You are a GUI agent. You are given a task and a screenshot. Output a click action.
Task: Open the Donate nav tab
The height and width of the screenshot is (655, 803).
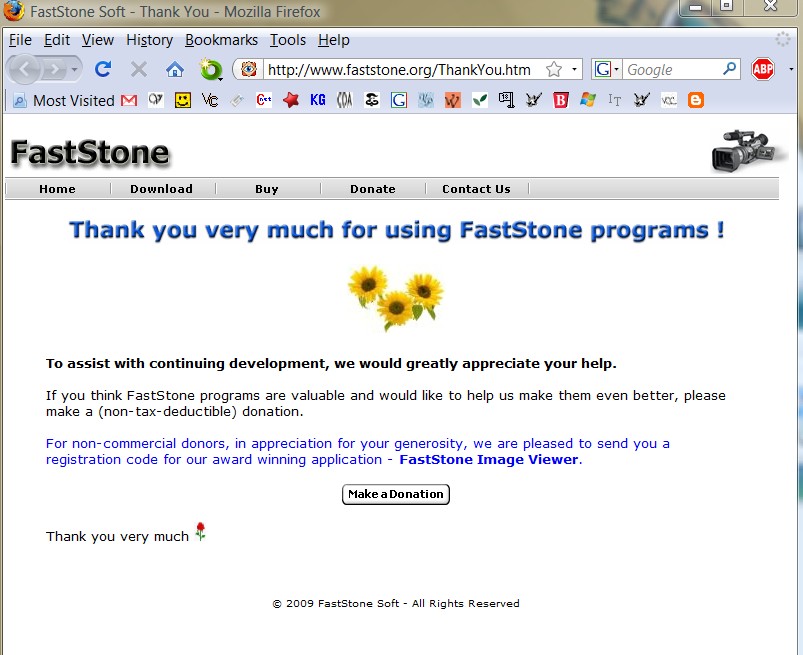point(373,189)
